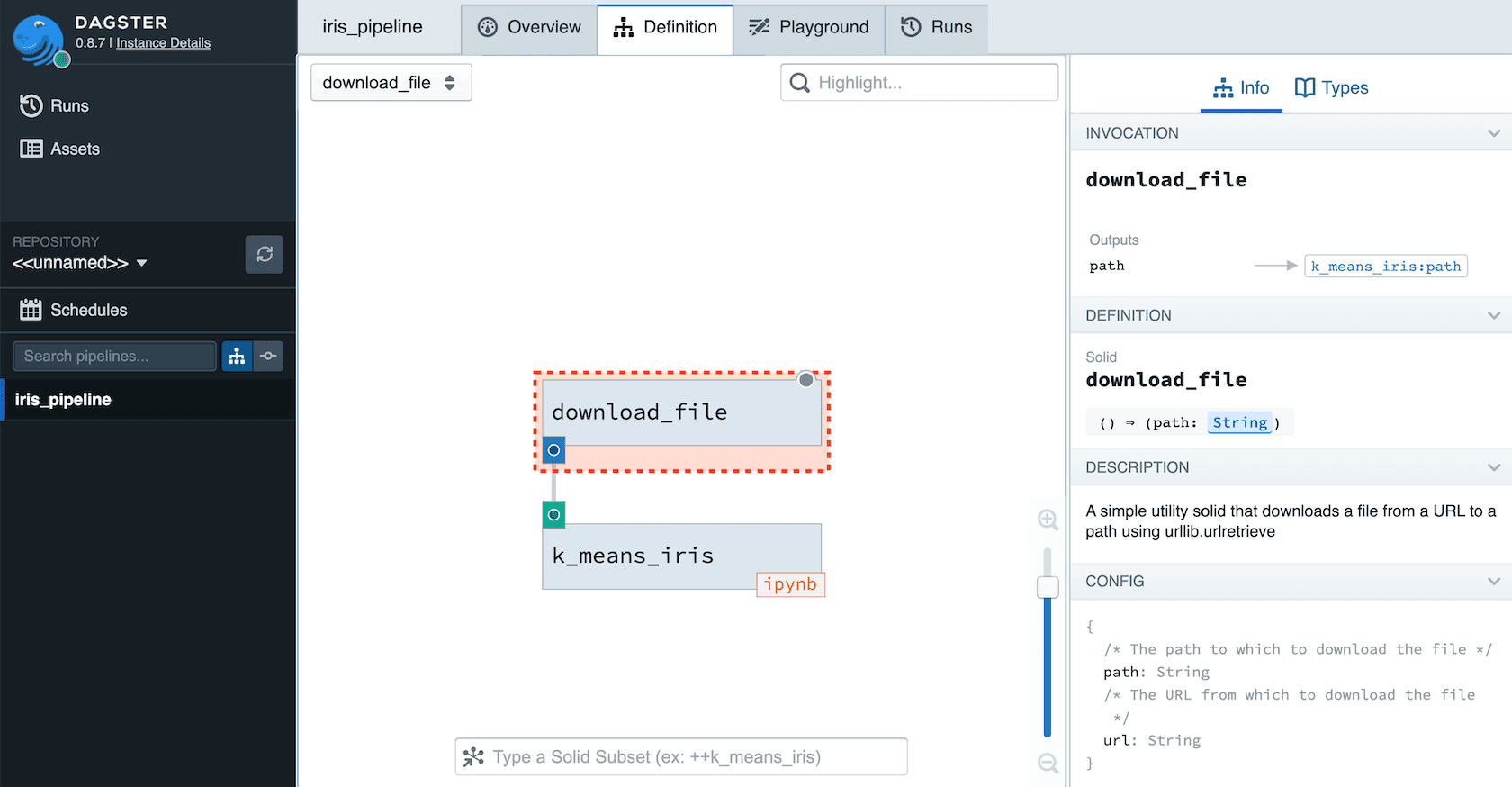Open the Types tab
Screen dimensions: 1512x787
point(1331,87)
